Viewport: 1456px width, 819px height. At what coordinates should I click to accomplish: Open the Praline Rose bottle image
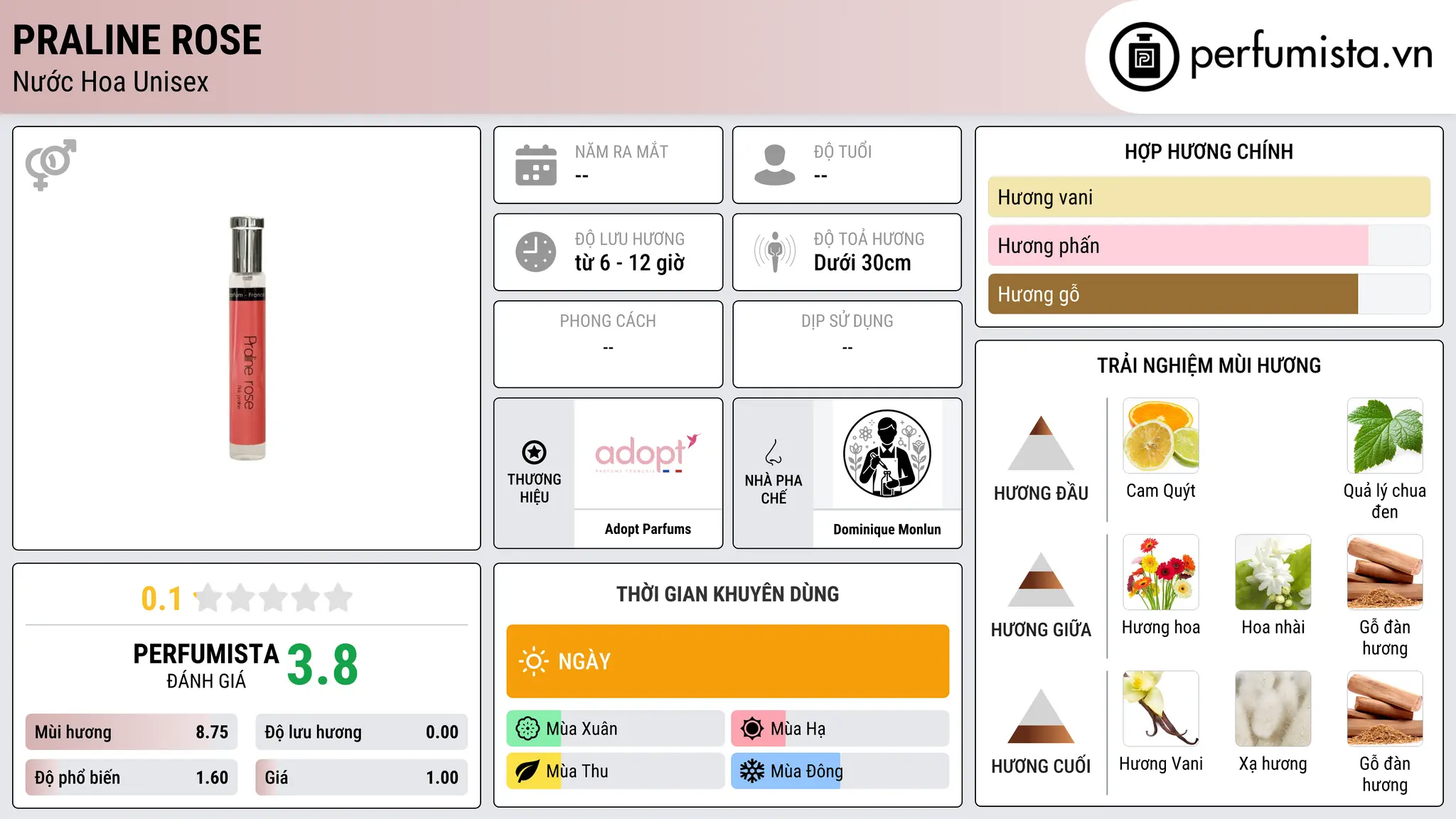click(247, 338)
